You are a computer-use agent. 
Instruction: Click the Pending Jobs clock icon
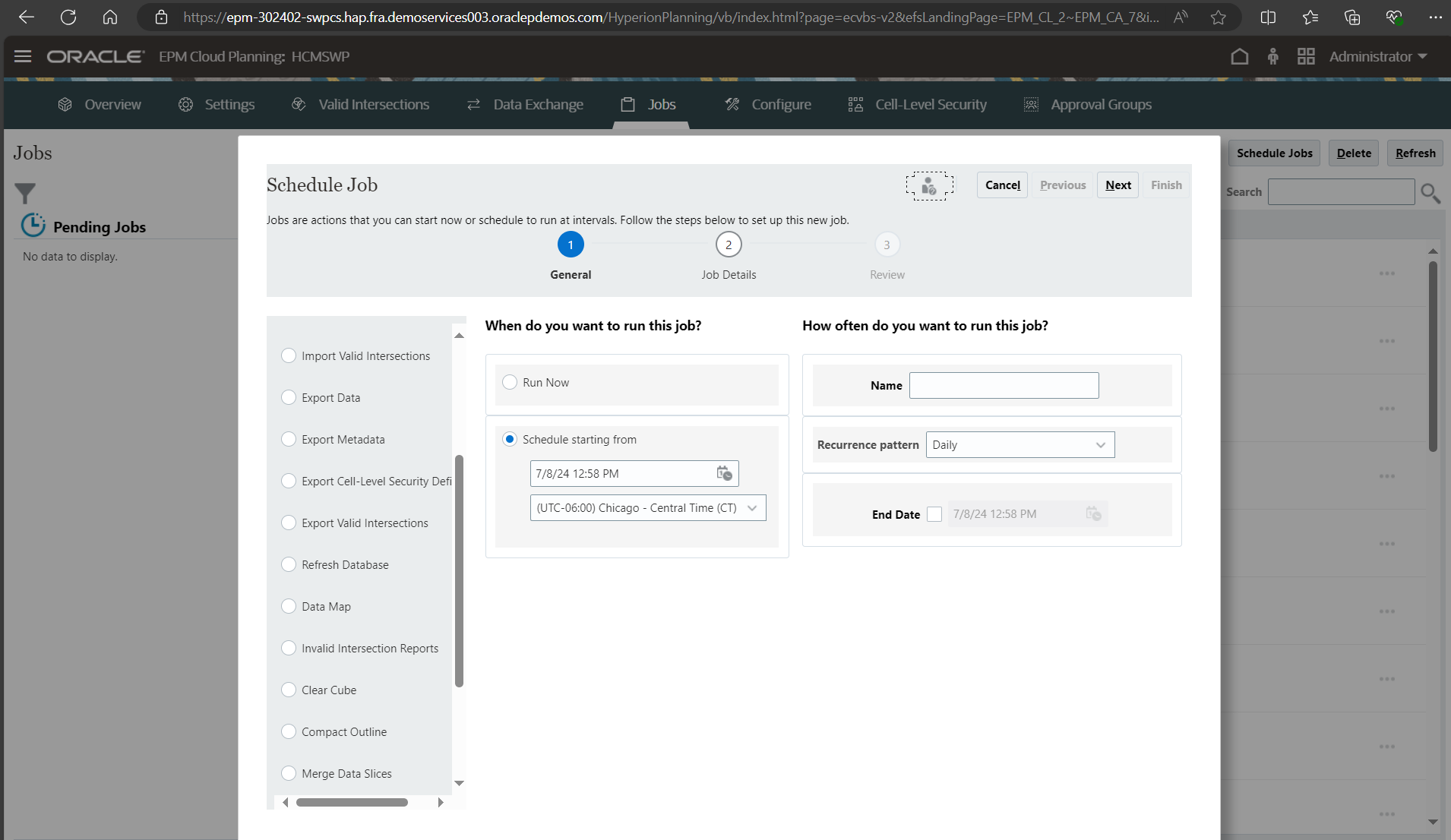[33, 225]
